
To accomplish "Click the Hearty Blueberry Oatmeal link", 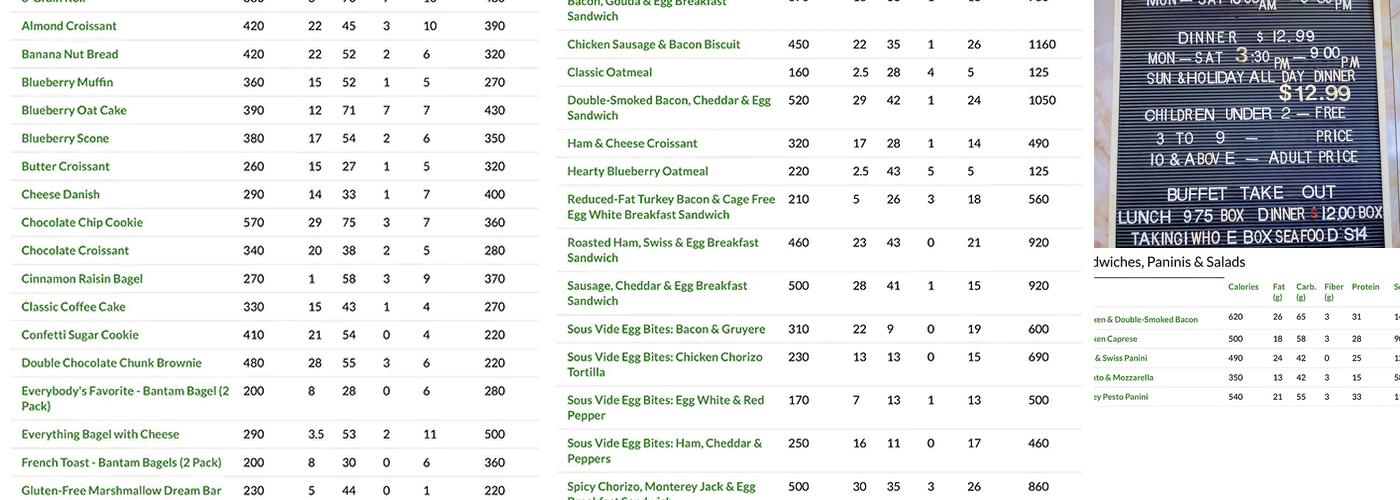I will tap(637, 171).
